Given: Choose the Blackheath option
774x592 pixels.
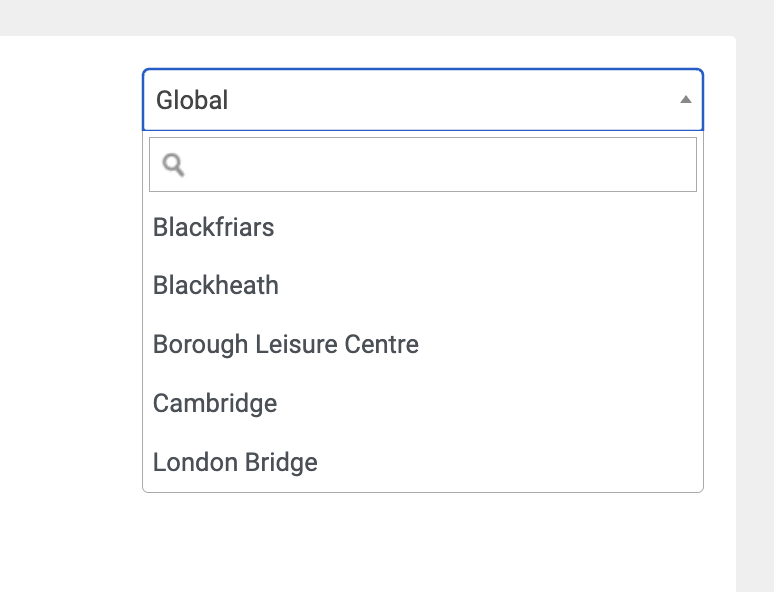Looking at the screenshot, I should point(423,285).
